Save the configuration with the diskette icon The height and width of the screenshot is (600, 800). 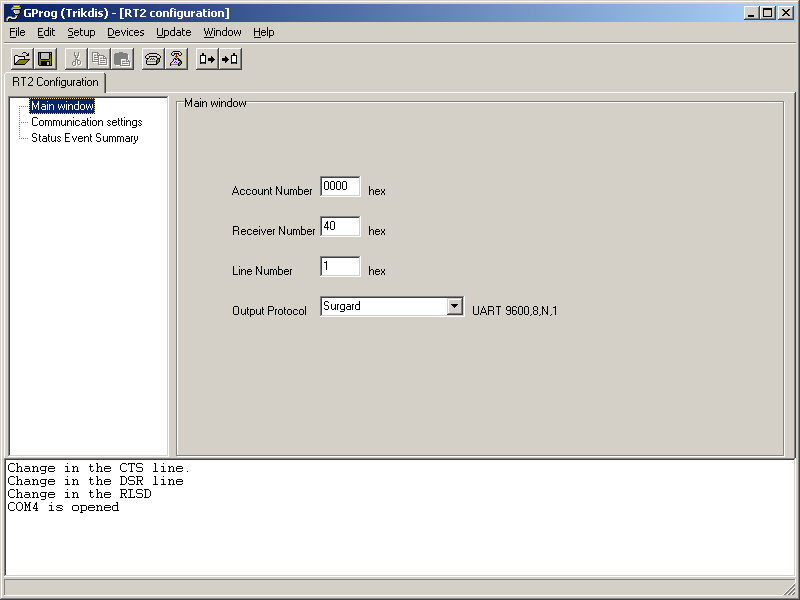coord(45,58)
